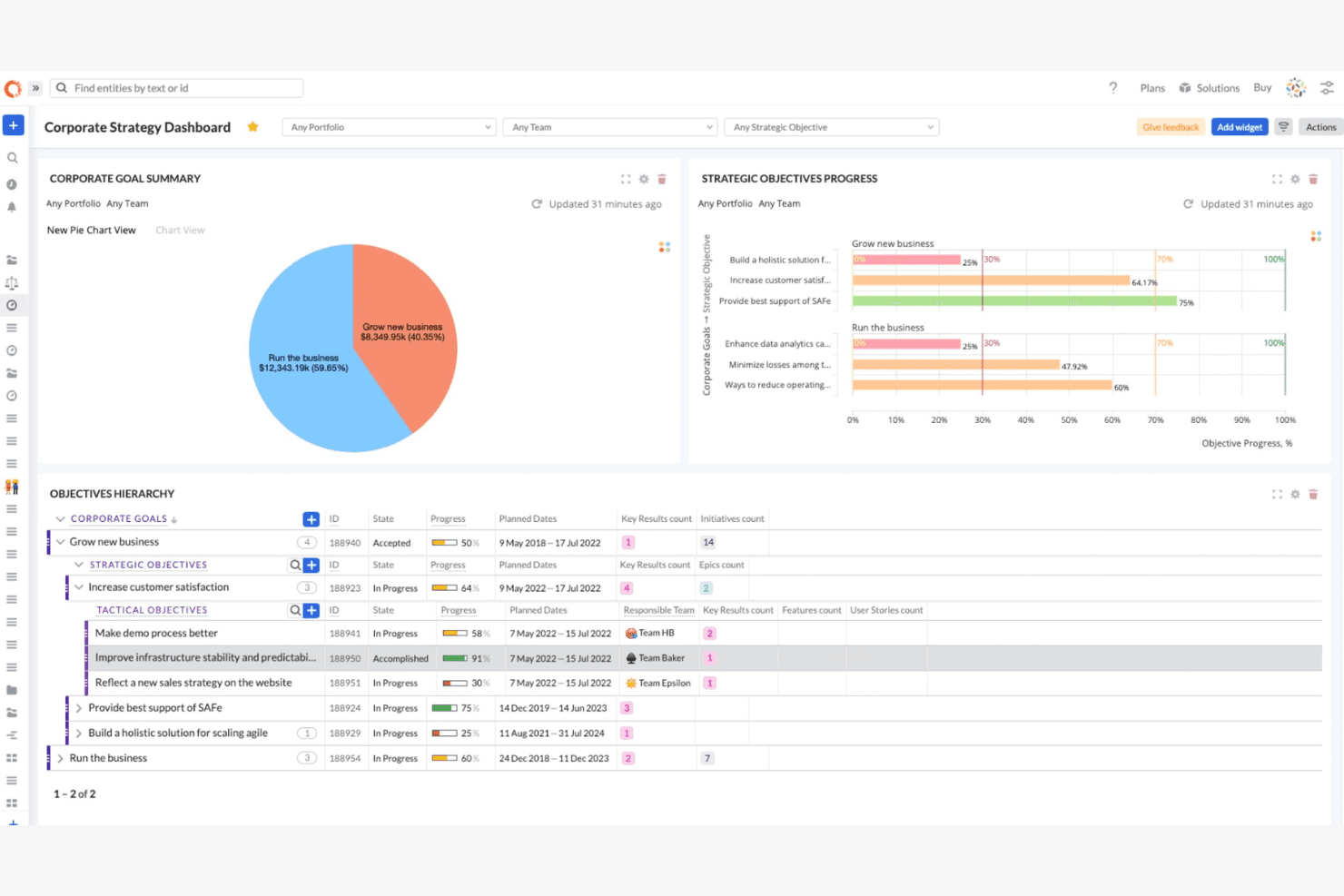Click the Buy link in top bar

1262,88
